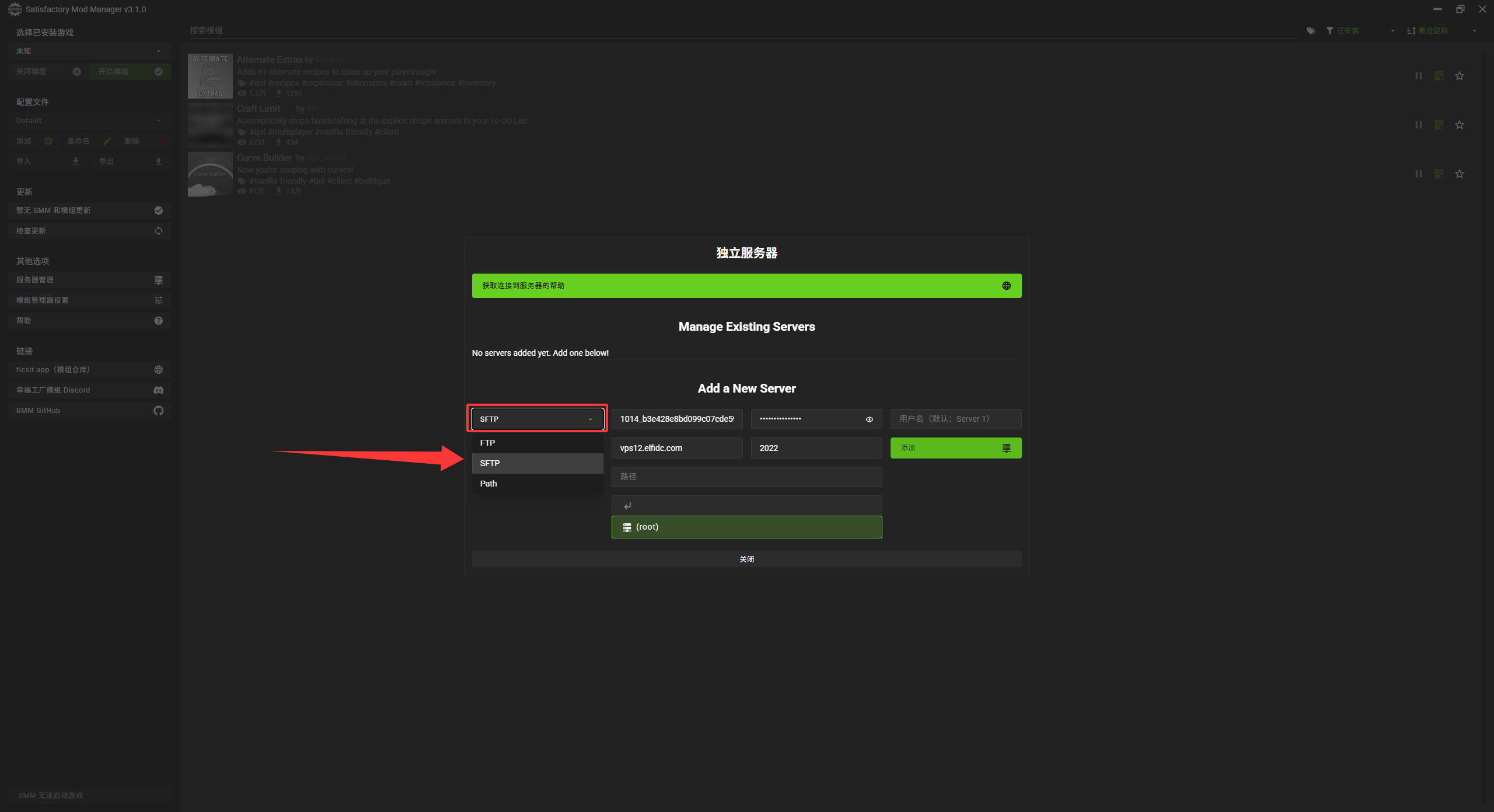Focus the server name field placeholder

coord(955,419)
